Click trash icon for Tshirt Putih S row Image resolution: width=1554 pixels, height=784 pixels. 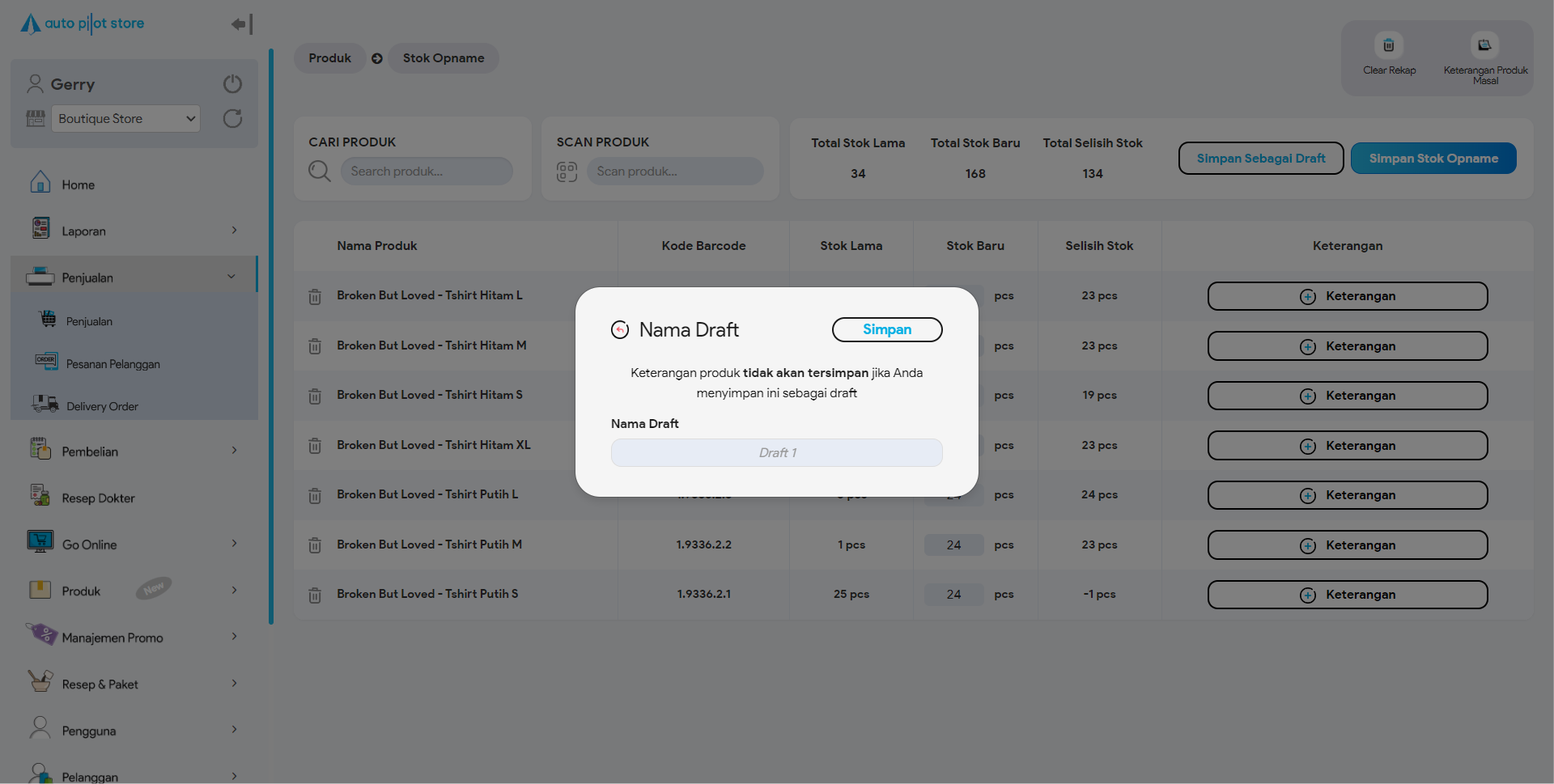[315, 595]
